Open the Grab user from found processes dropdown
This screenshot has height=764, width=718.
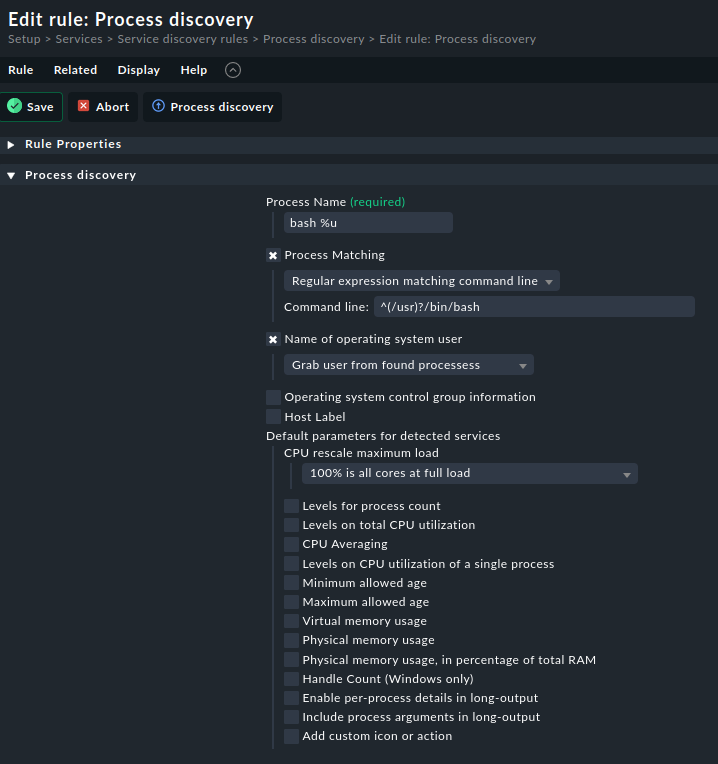409,365
